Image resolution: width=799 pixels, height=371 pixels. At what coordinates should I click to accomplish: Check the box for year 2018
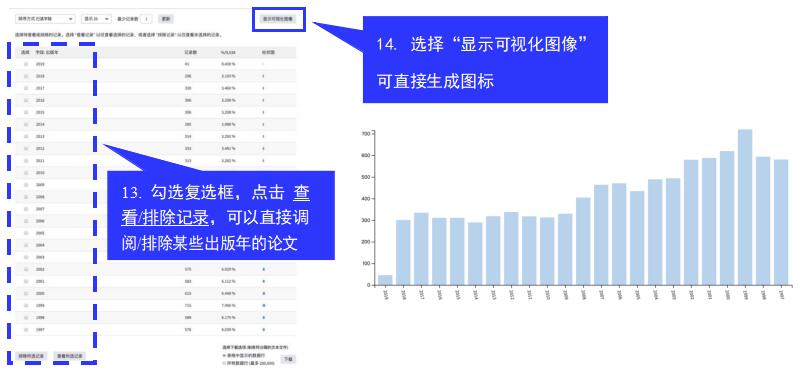pyautogui.click(x=26, y=76)
